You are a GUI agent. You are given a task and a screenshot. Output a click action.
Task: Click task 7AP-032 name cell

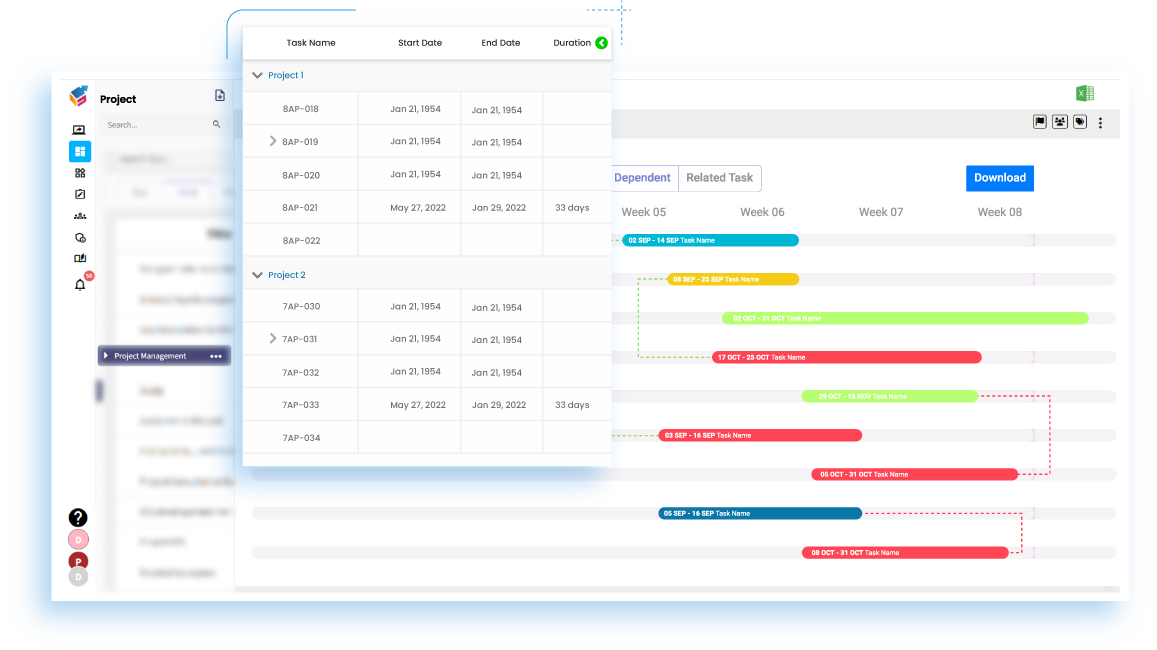(x=300, y=373)
